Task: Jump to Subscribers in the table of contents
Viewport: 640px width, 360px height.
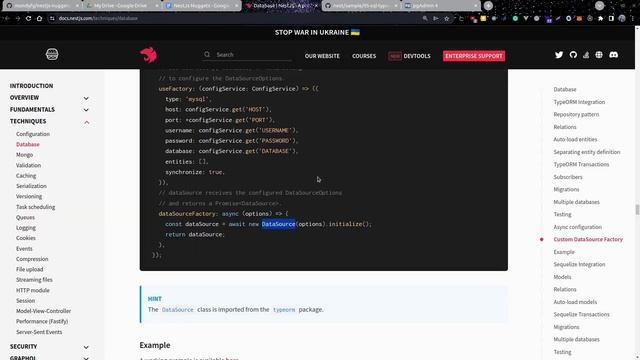Action: (568, 177)
